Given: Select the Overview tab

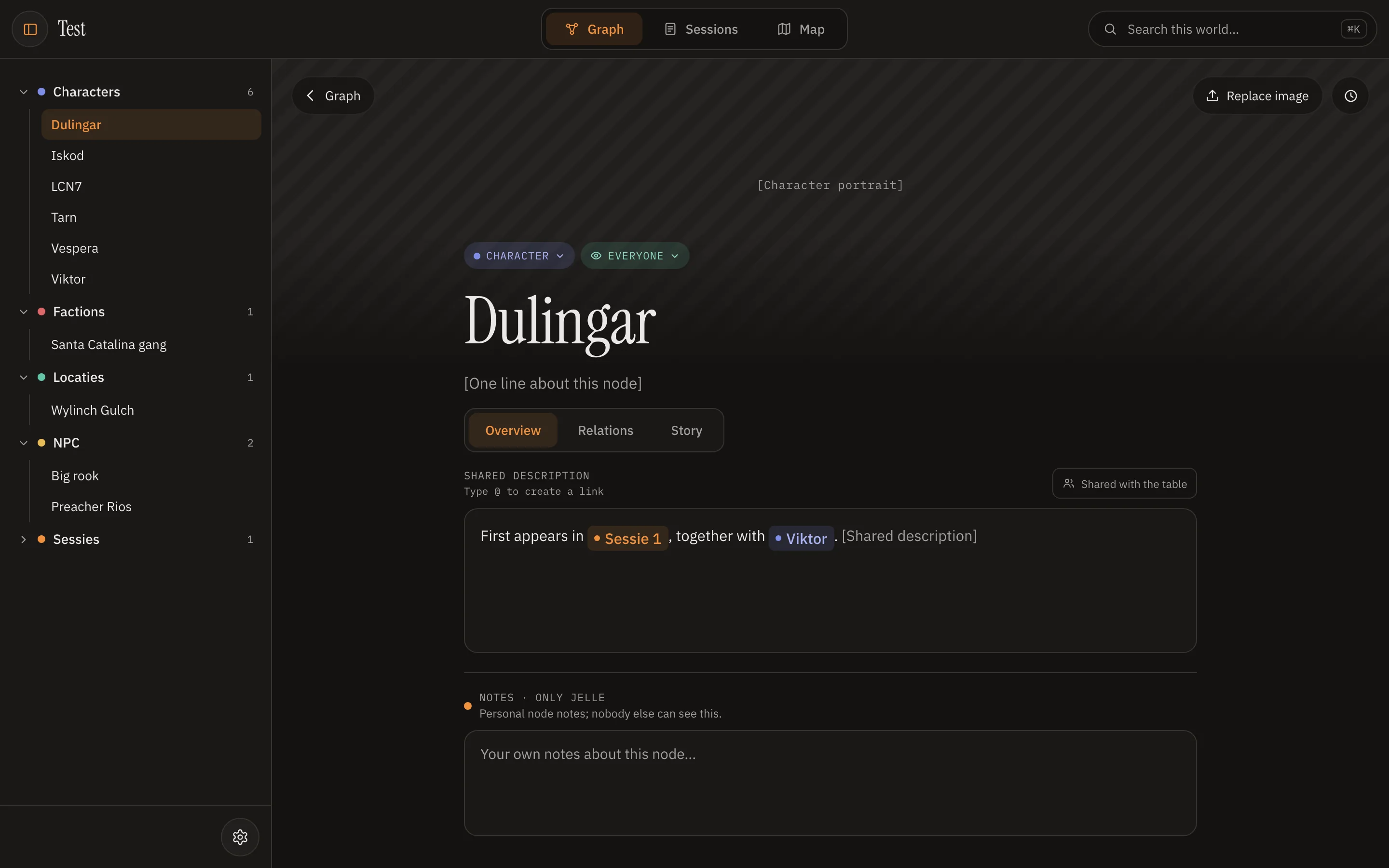Looking at the screenshot, I should click(x=513, y=430).
